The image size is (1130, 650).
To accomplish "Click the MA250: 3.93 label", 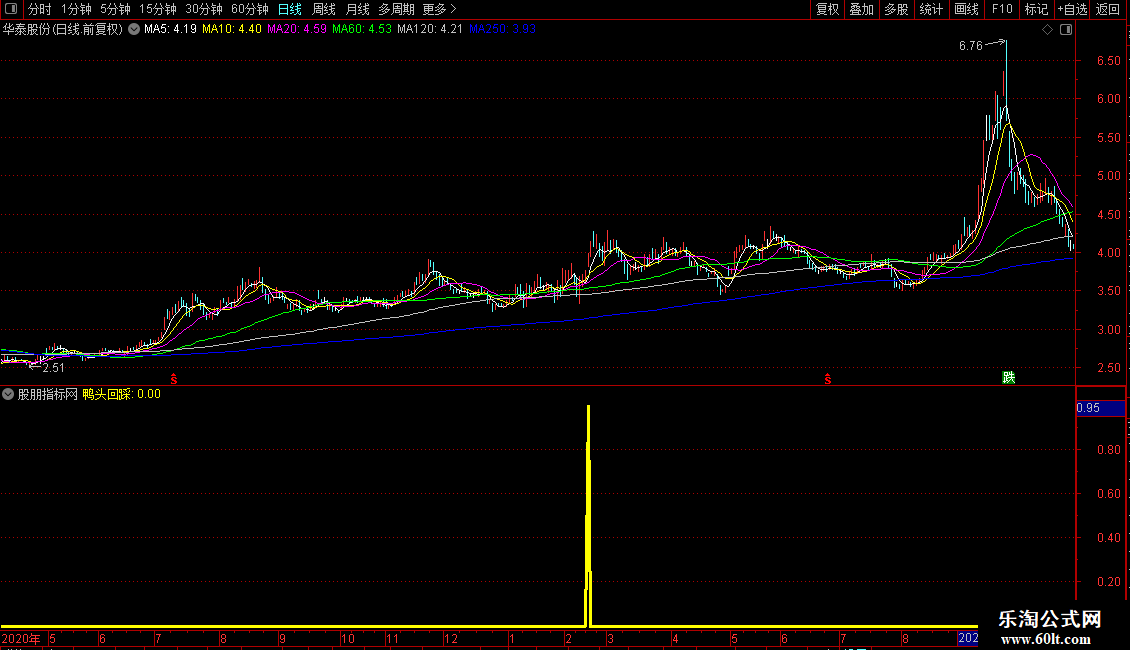I will pyautogui.click(x=502, y=29).
